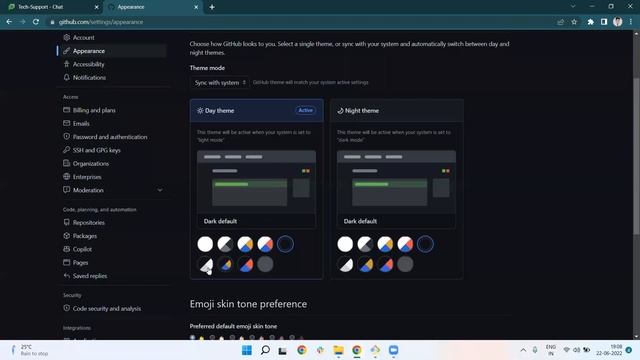Image resolution: width=640 pixels, height=360 pixels.
Task: Open Account settings gear in sidebar
Action: click(83, 38)
